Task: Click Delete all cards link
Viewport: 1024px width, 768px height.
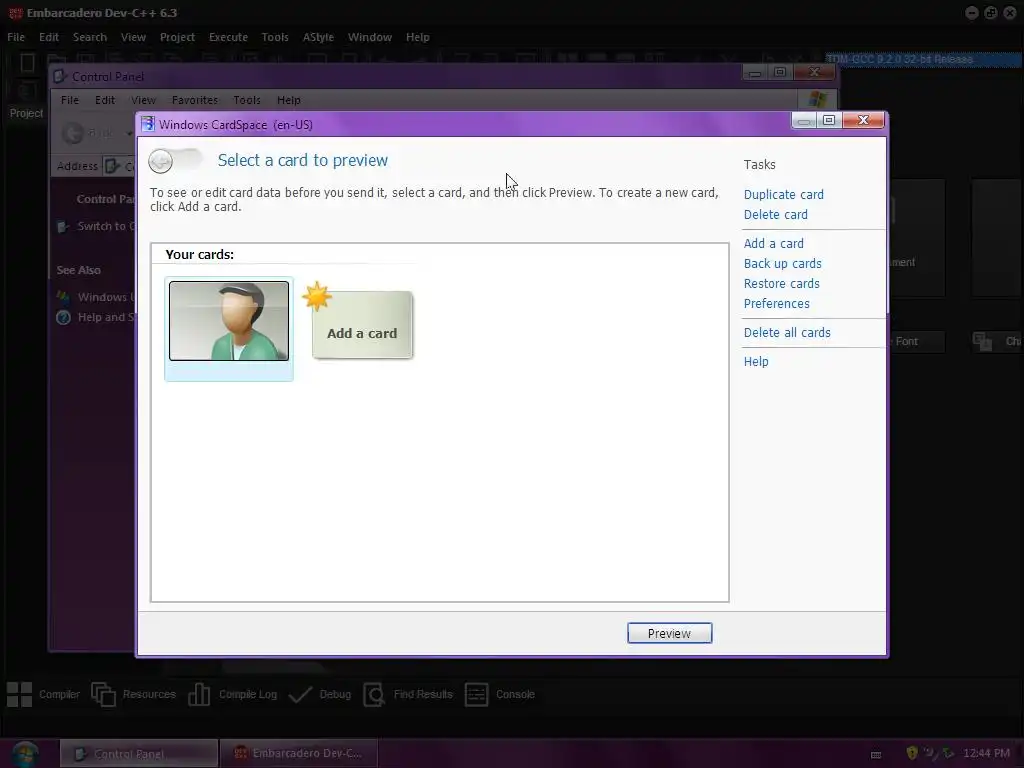Action: (787, 333)
